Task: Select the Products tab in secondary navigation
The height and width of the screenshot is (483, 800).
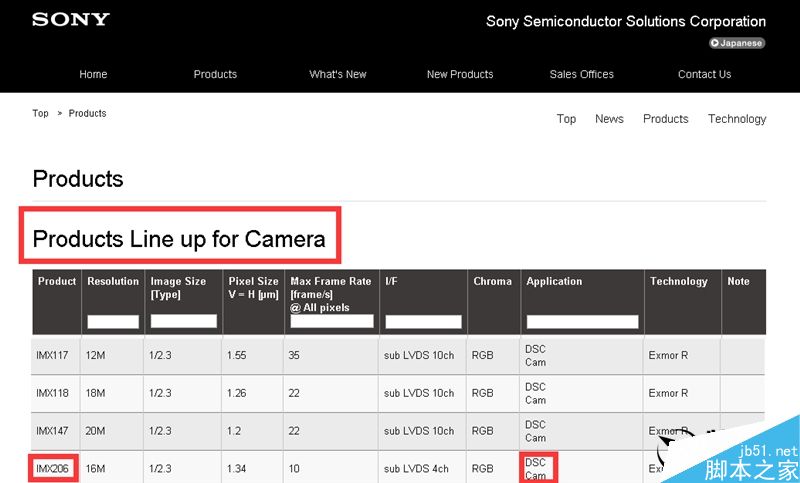Action: tap(666, 119)
